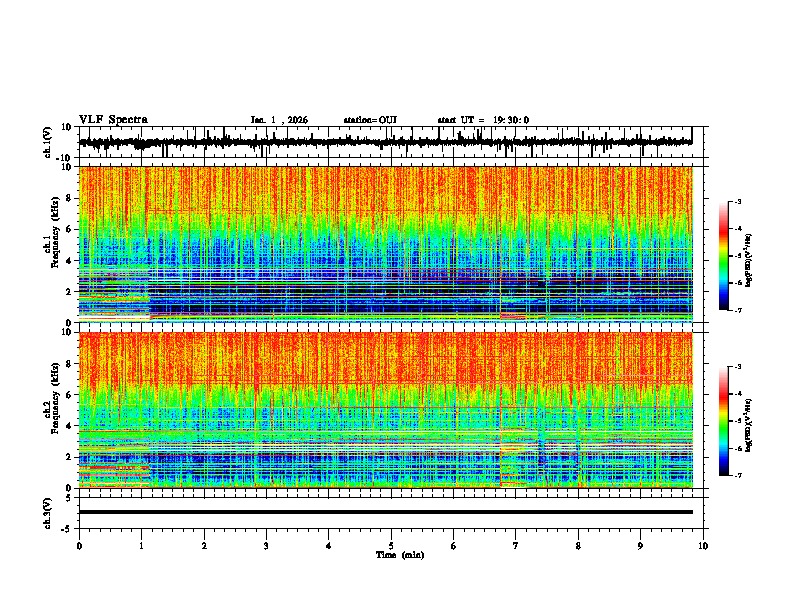Click the time axis tick label "0"
The image size is (792, 612).
[x=79, y=546]
